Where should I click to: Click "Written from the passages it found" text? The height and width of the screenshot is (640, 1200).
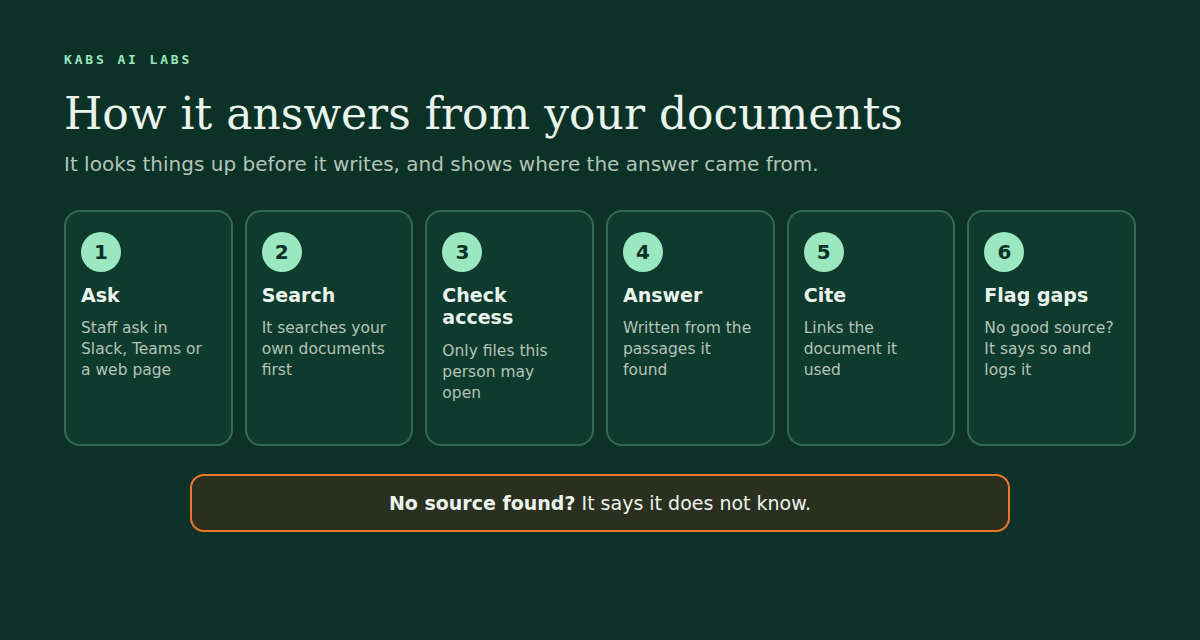(x=687, y=348)
